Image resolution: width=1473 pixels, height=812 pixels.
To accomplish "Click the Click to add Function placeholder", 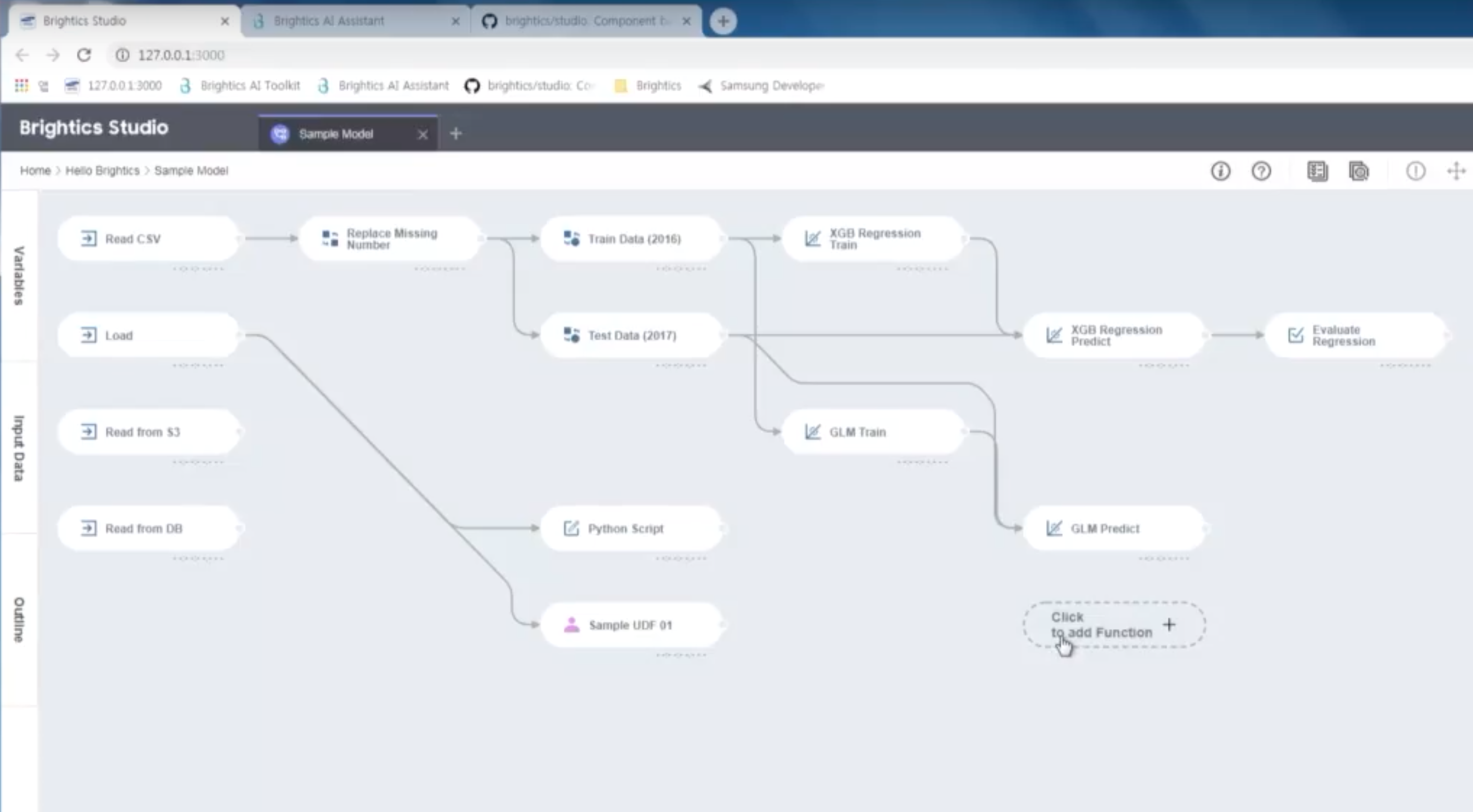I will (1114, 625).
